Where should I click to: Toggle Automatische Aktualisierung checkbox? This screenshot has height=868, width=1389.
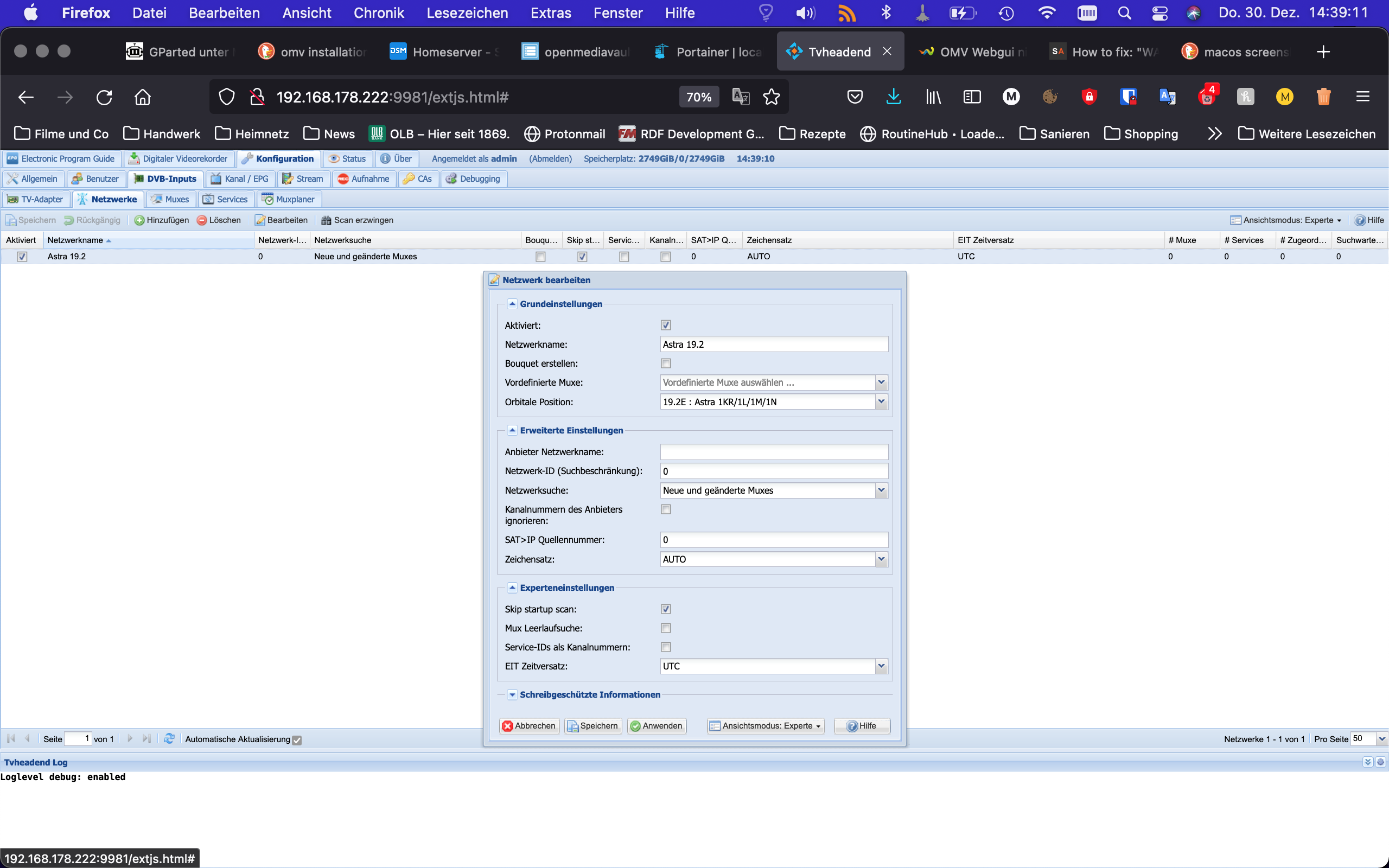(297, 740)
